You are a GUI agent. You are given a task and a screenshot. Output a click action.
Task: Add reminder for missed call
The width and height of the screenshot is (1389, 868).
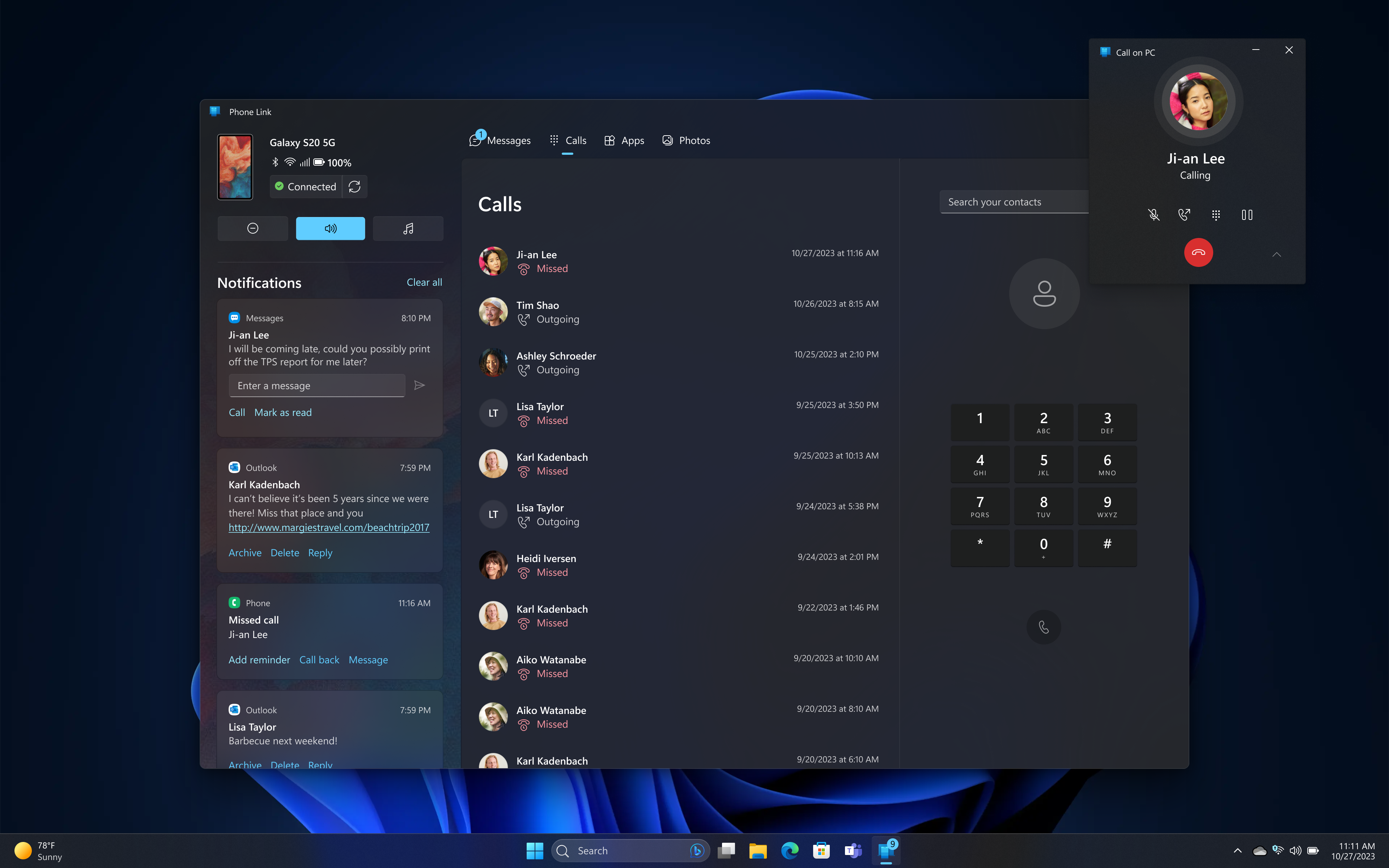click(x=259, y=660)
